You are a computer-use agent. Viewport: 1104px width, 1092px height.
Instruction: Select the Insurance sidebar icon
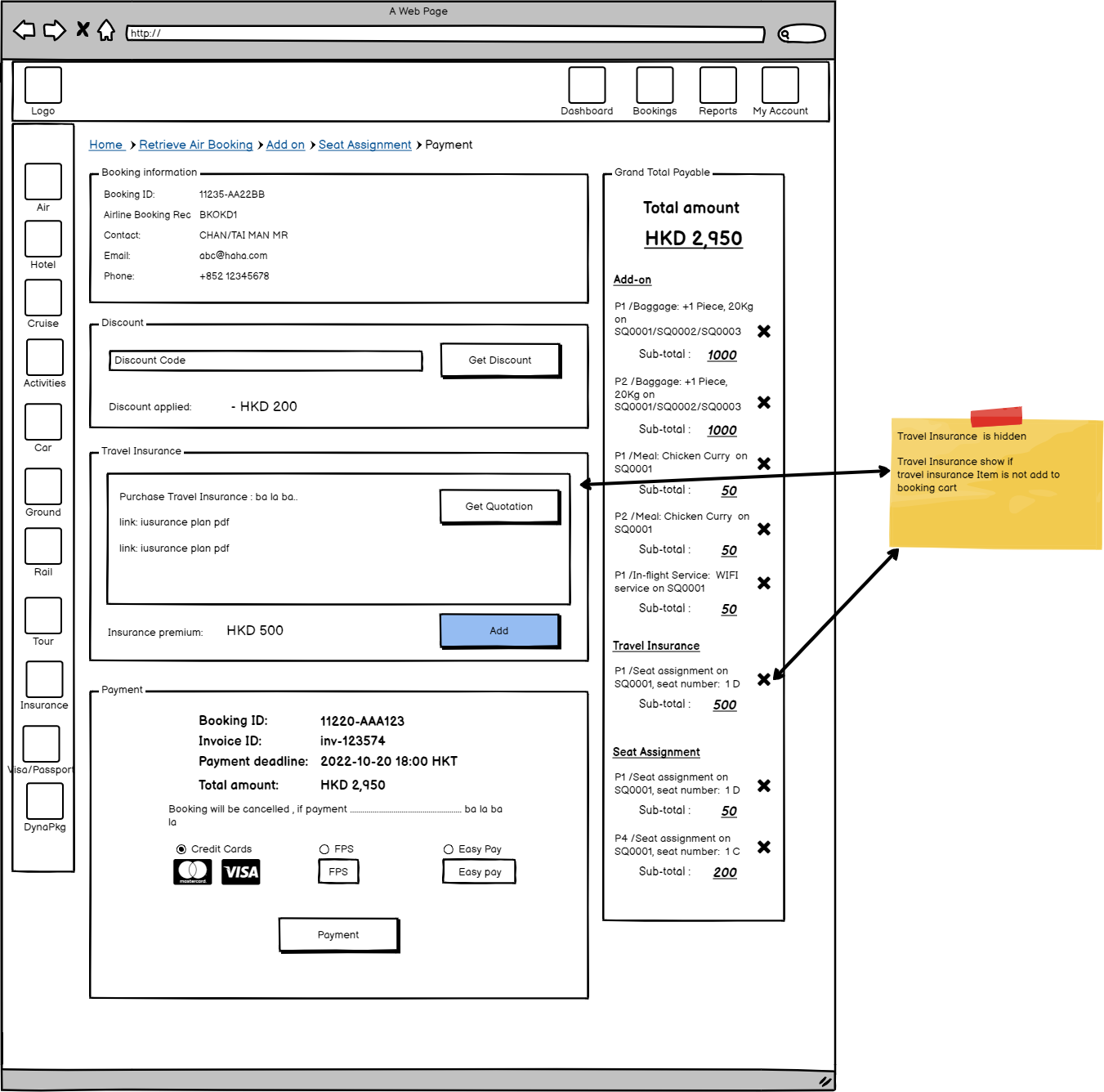point(44,680)
